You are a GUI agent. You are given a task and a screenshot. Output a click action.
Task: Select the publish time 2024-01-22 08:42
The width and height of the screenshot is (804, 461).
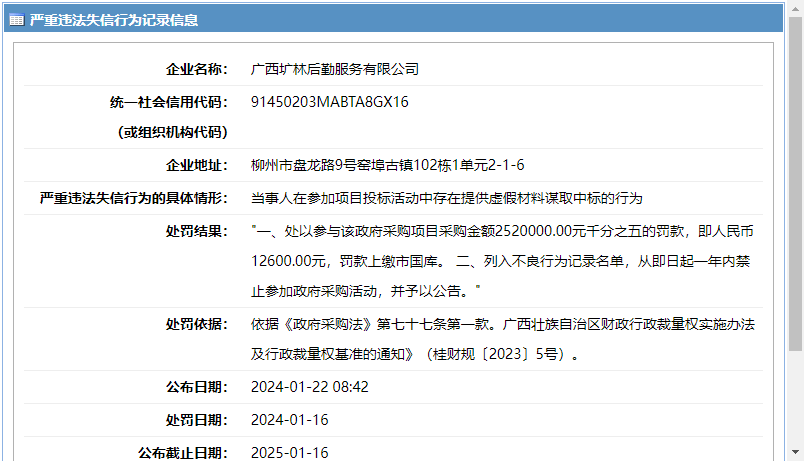tap(310, 387)
